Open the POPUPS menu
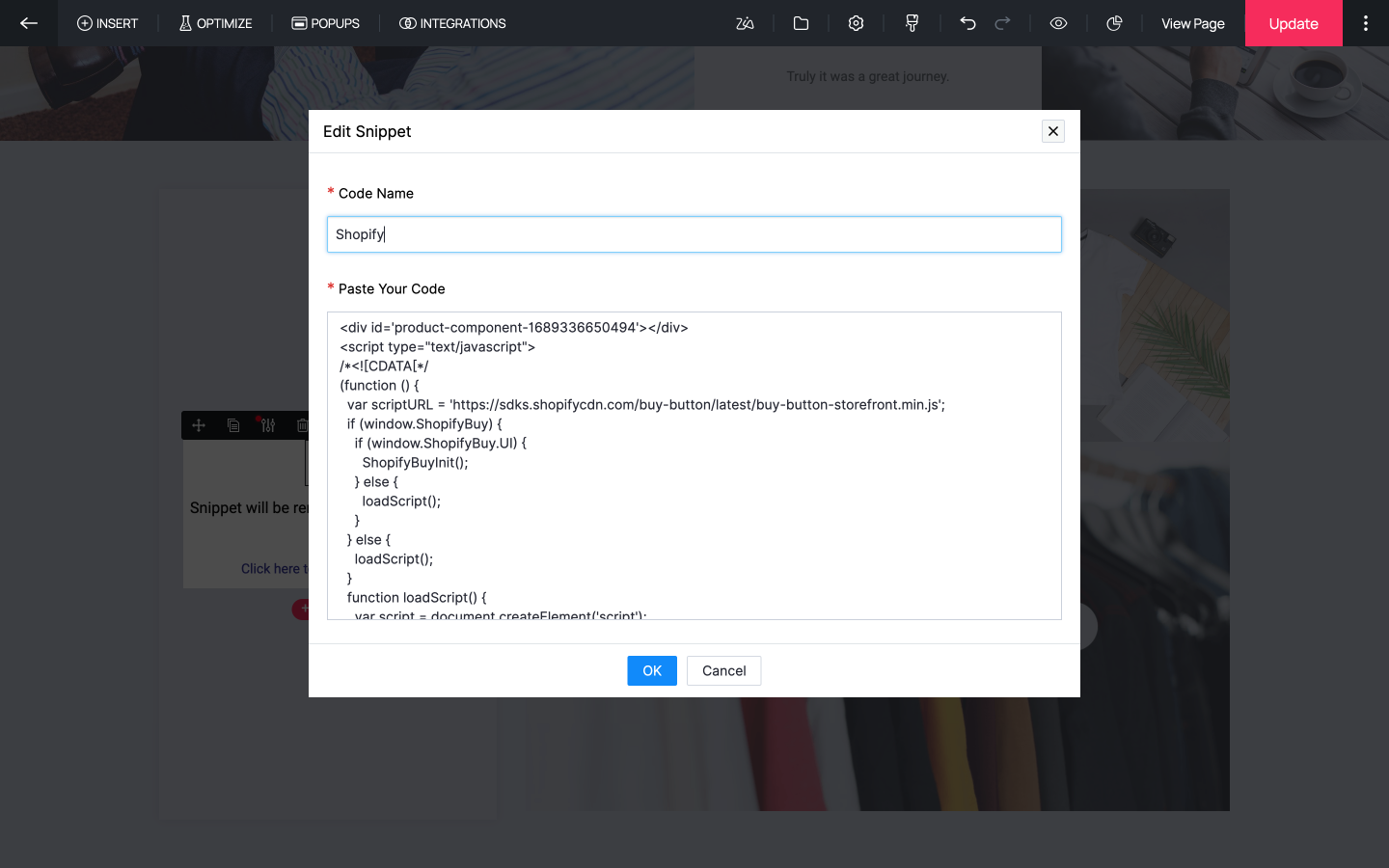Image resolution: width=1389 pixels, height=868 pixels. coord(326,23)
